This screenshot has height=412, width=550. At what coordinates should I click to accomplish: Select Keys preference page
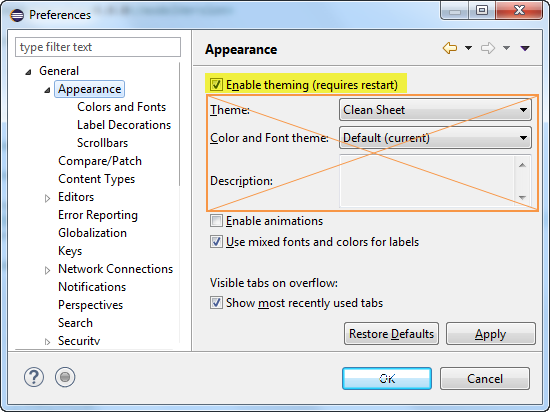point(70,251)
